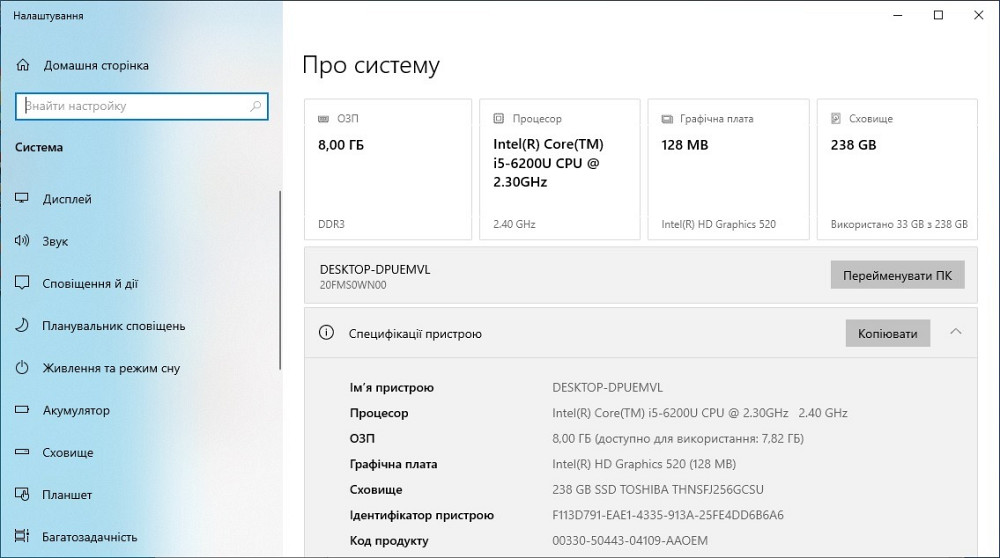Click the Графічна плата 128 MB card
The width and height of the screenshot is (1000, 558).
(728, 170)
